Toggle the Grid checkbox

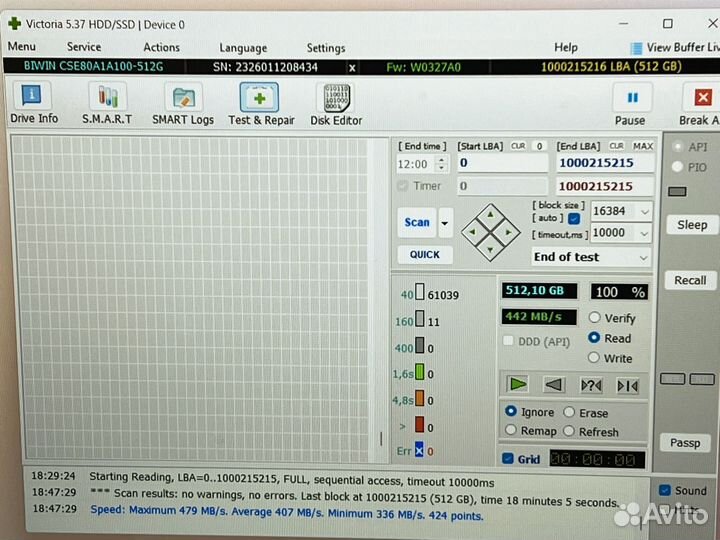point(508,459)
